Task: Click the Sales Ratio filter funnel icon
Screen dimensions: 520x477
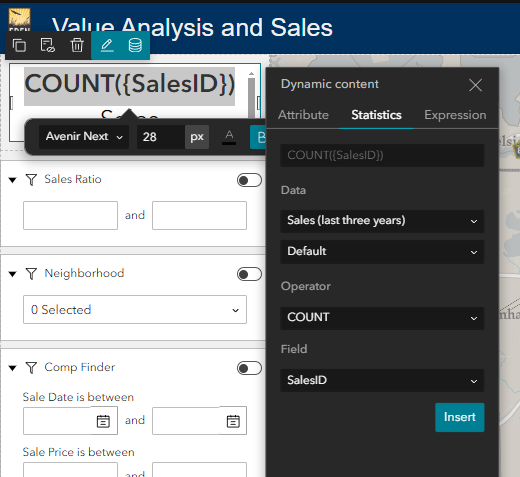Action: pos(31,180)
